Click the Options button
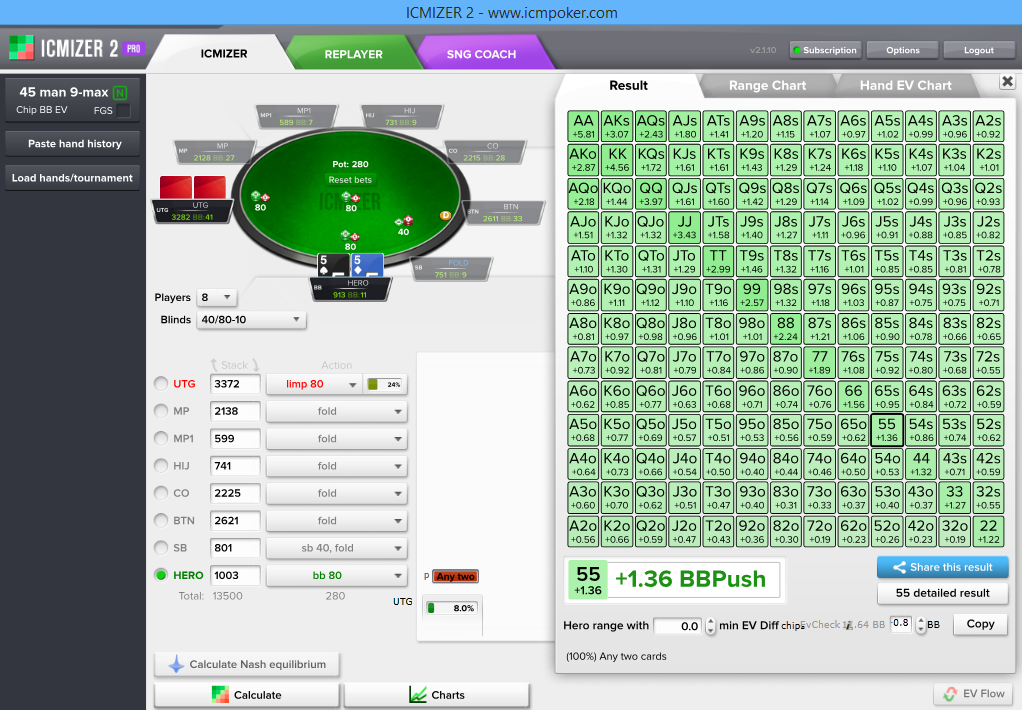 [903, 50]
